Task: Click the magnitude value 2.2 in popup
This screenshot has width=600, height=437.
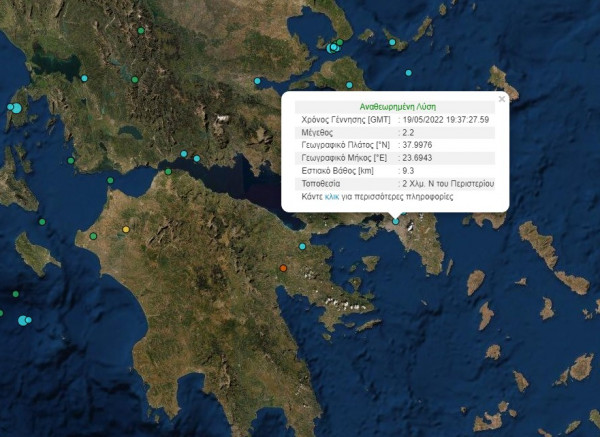Action: [408, 132]
